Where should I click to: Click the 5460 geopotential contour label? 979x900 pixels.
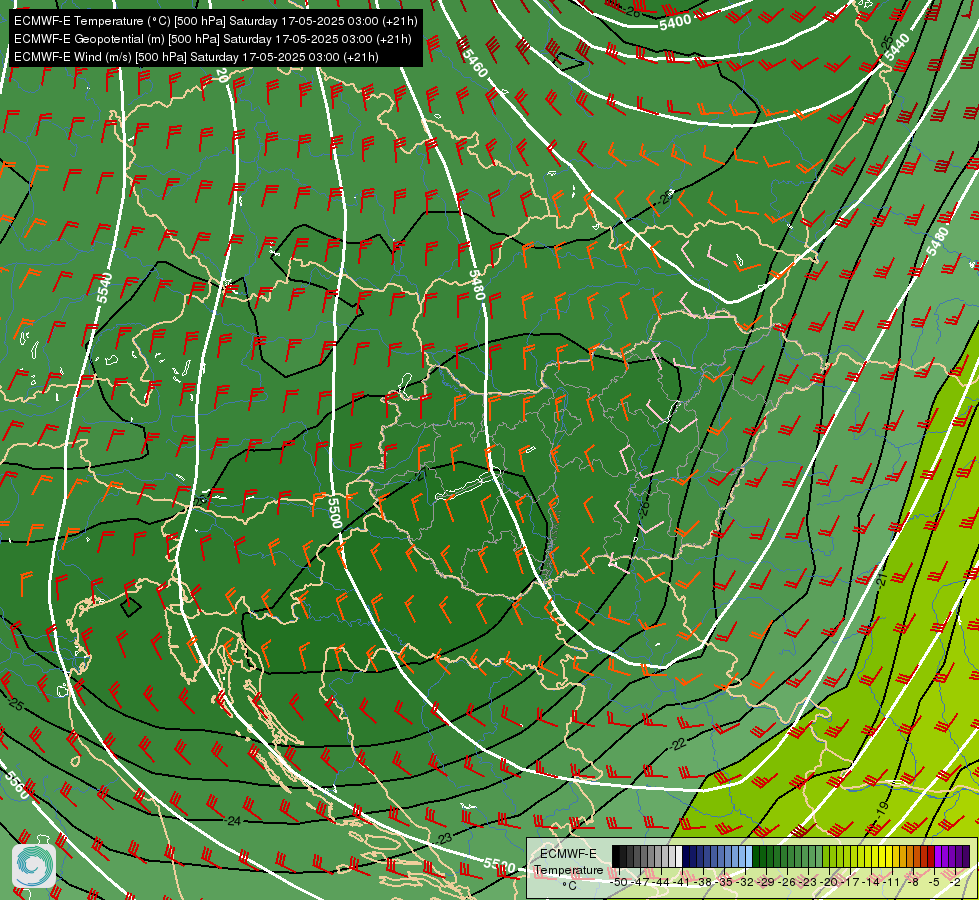475,62
